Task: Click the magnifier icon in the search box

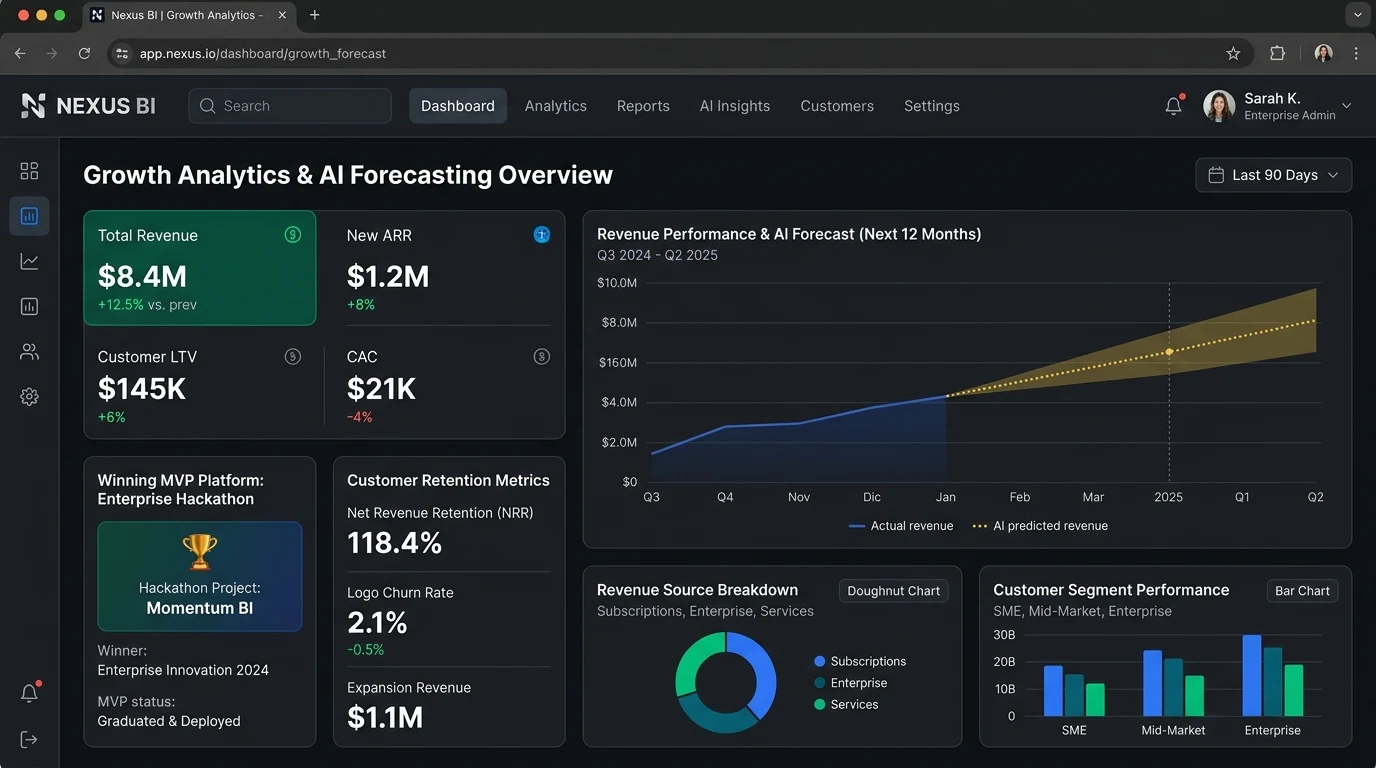Action: pos(208,106)
